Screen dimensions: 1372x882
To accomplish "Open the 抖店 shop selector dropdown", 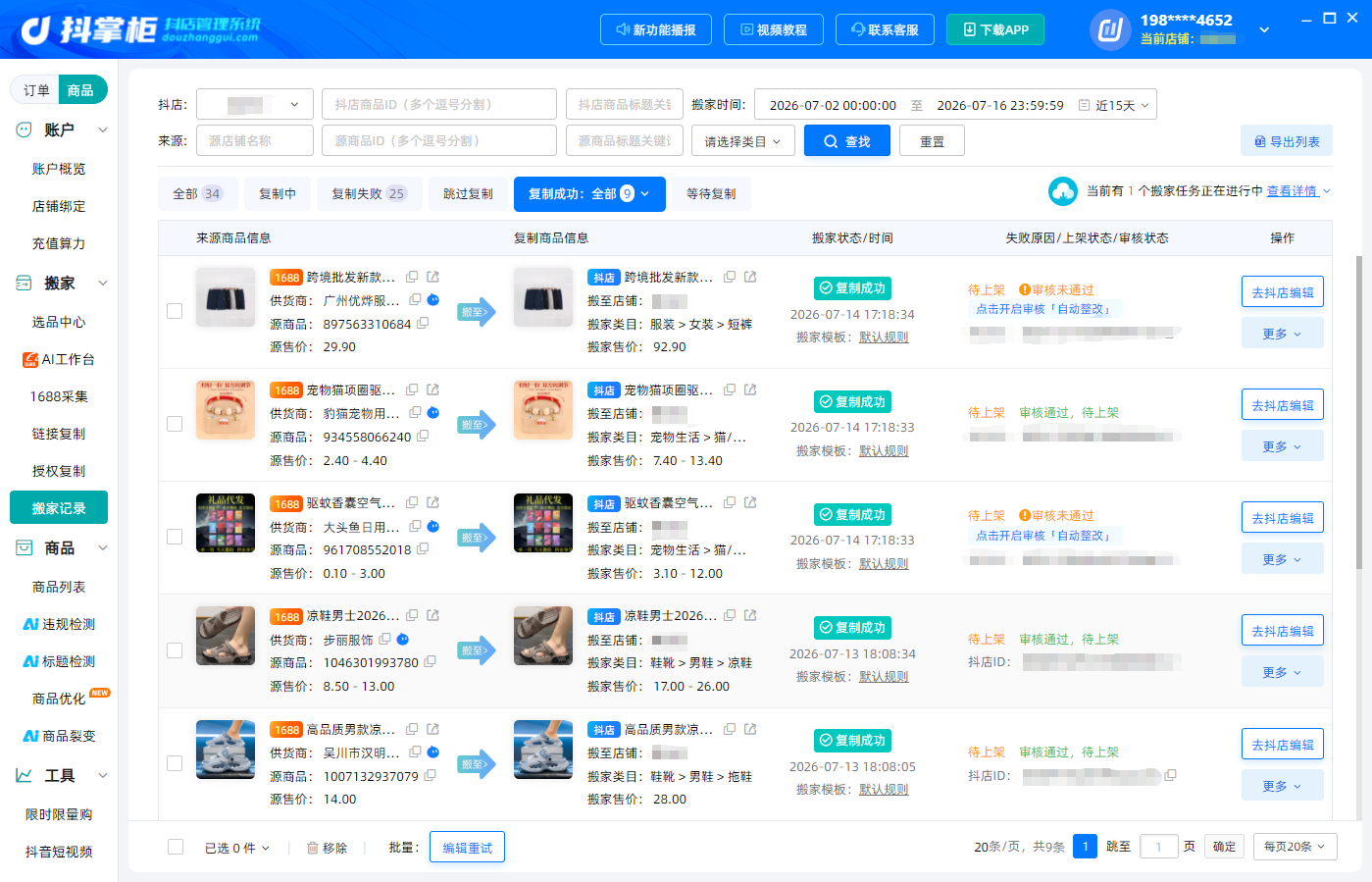I will (255, 104).
